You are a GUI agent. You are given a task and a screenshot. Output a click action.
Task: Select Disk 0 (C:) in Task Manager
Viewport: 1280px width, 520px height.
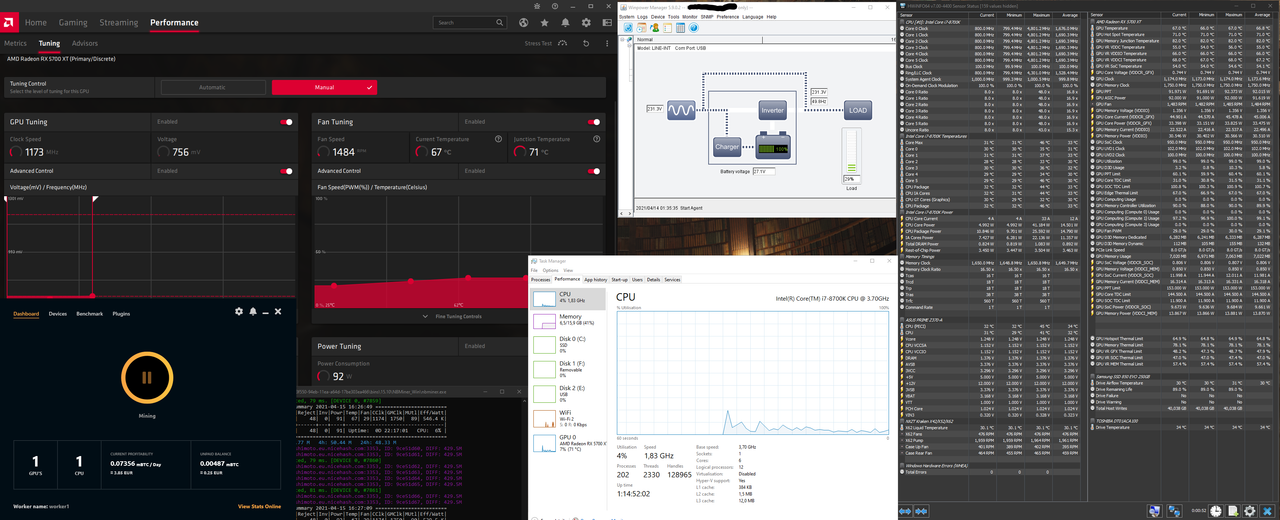tap(568, 345)
